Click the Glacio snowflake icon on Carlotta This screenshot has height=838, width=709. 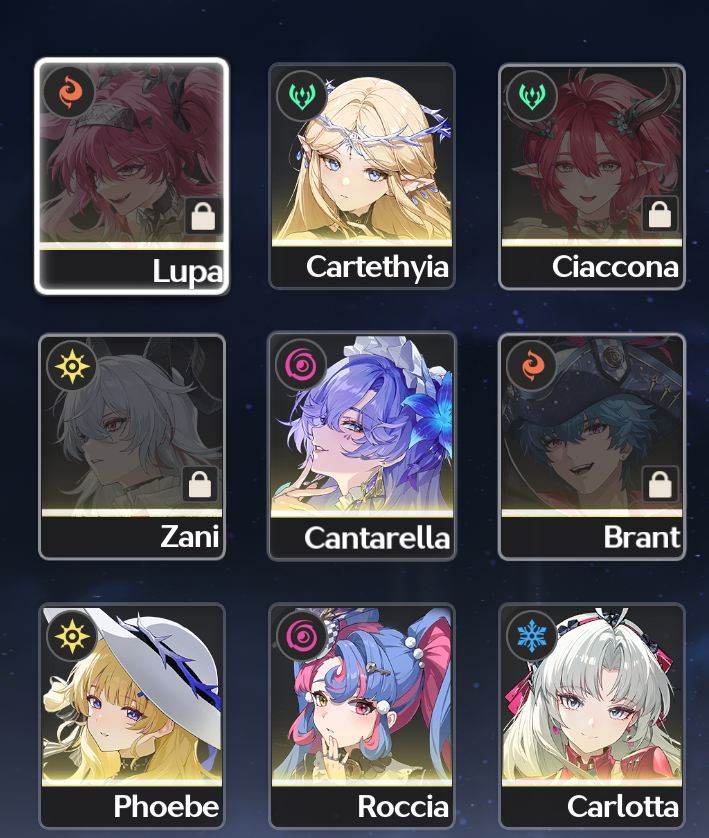tap(532, 636)
